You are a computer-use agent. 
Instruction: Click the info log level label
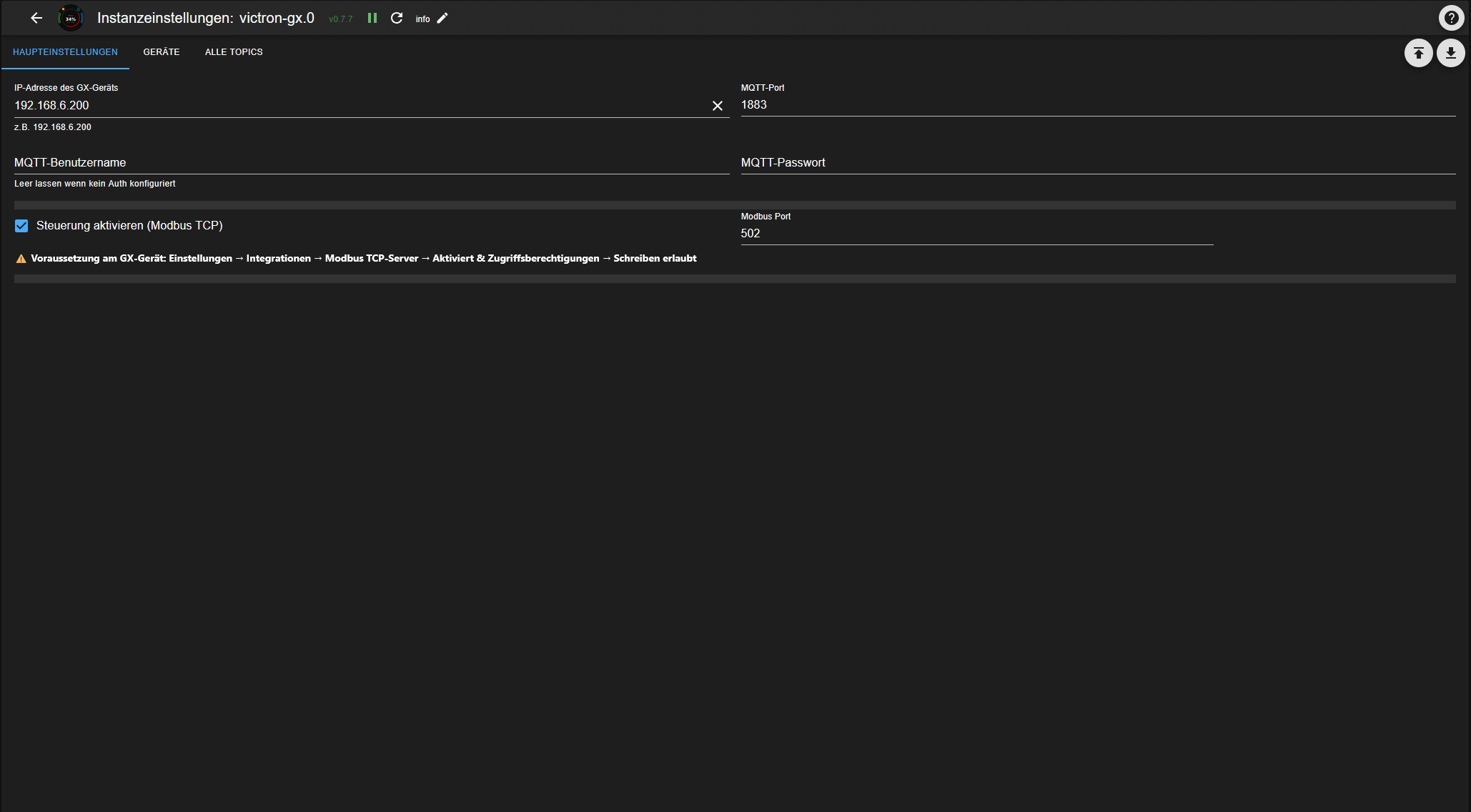click(x=423, y=19)
